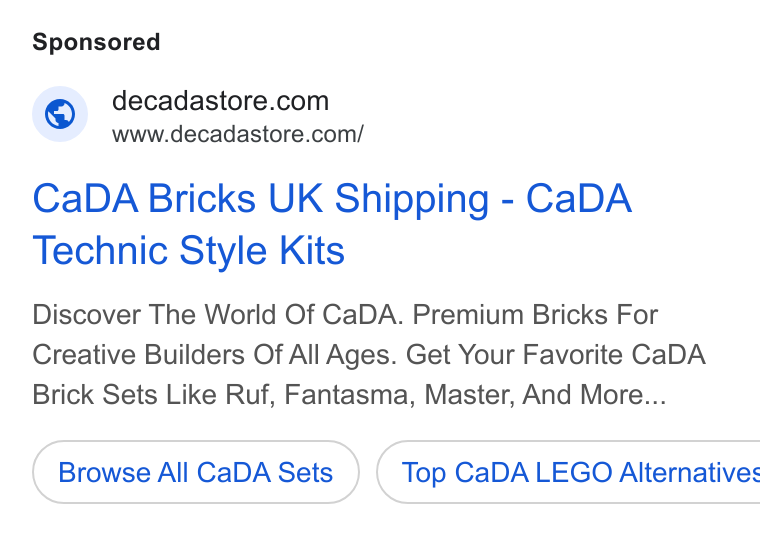The image size is (760, 536).
Task: Open the 'CaDA Bricks UK Shipping' headline
Action: pos(261,199)
